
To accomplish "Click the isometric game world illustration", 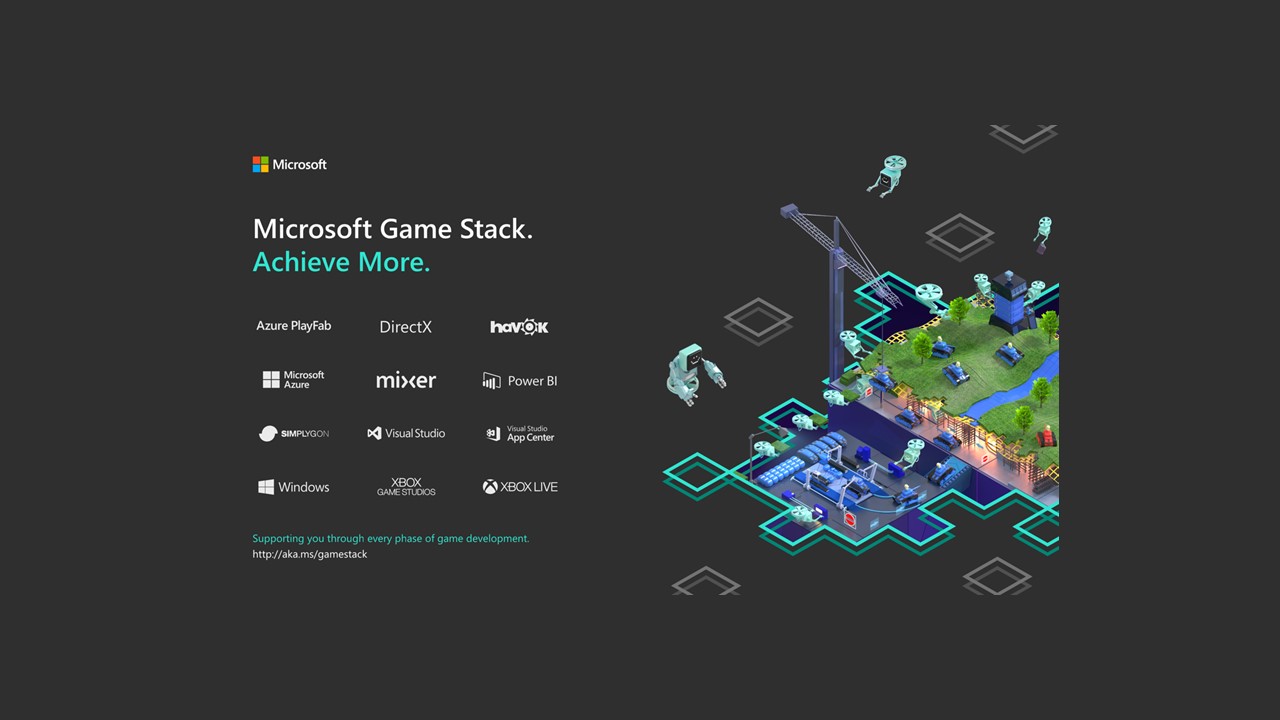I will 860,360.
